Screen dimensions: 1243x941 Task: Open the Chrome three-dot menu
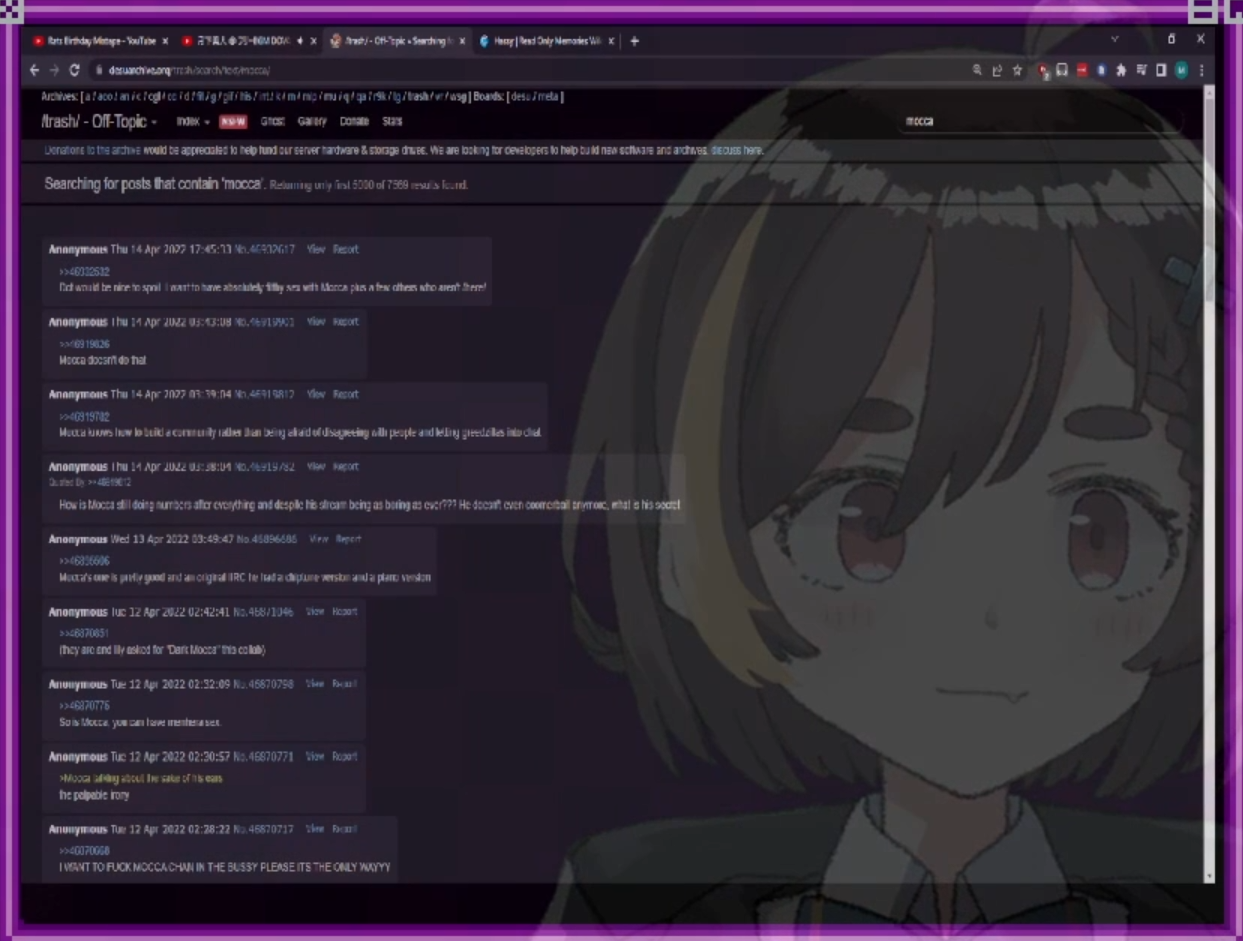(x=1201, y=70)
